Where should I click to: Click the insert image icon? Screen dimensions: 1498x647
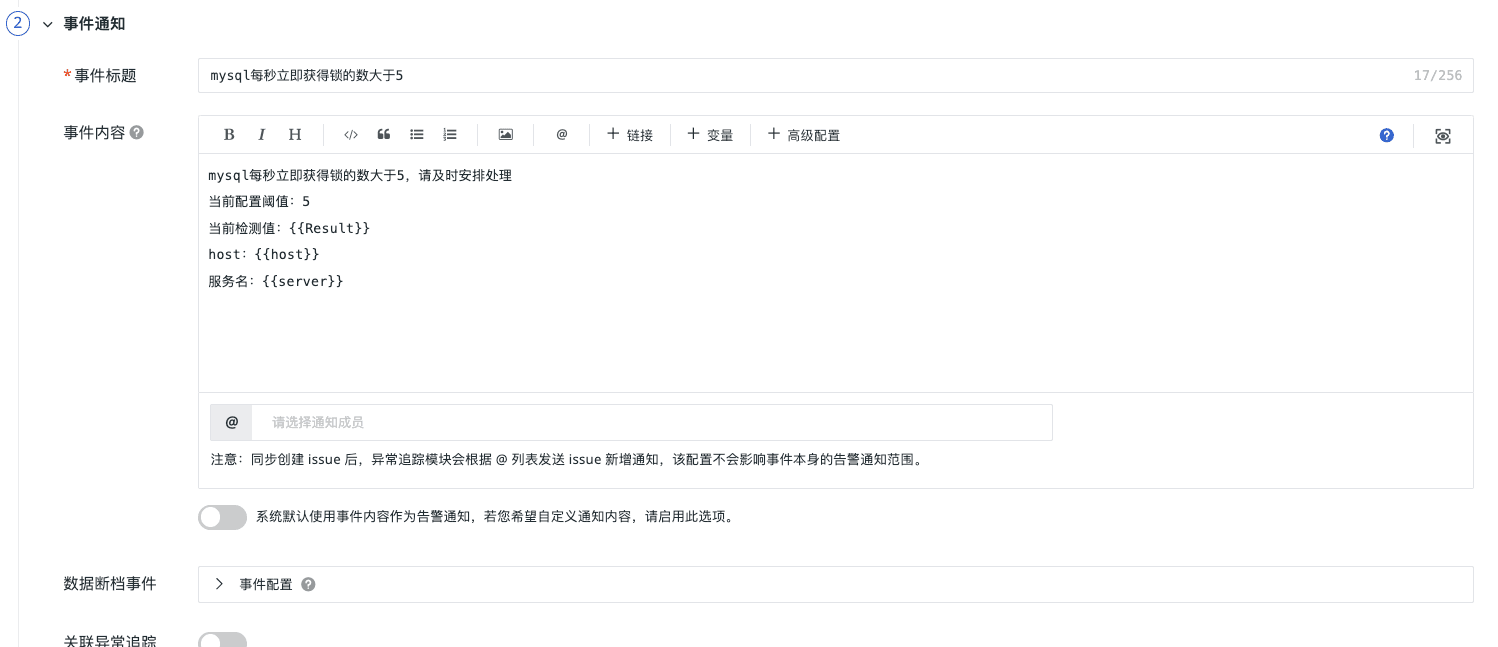506,135
